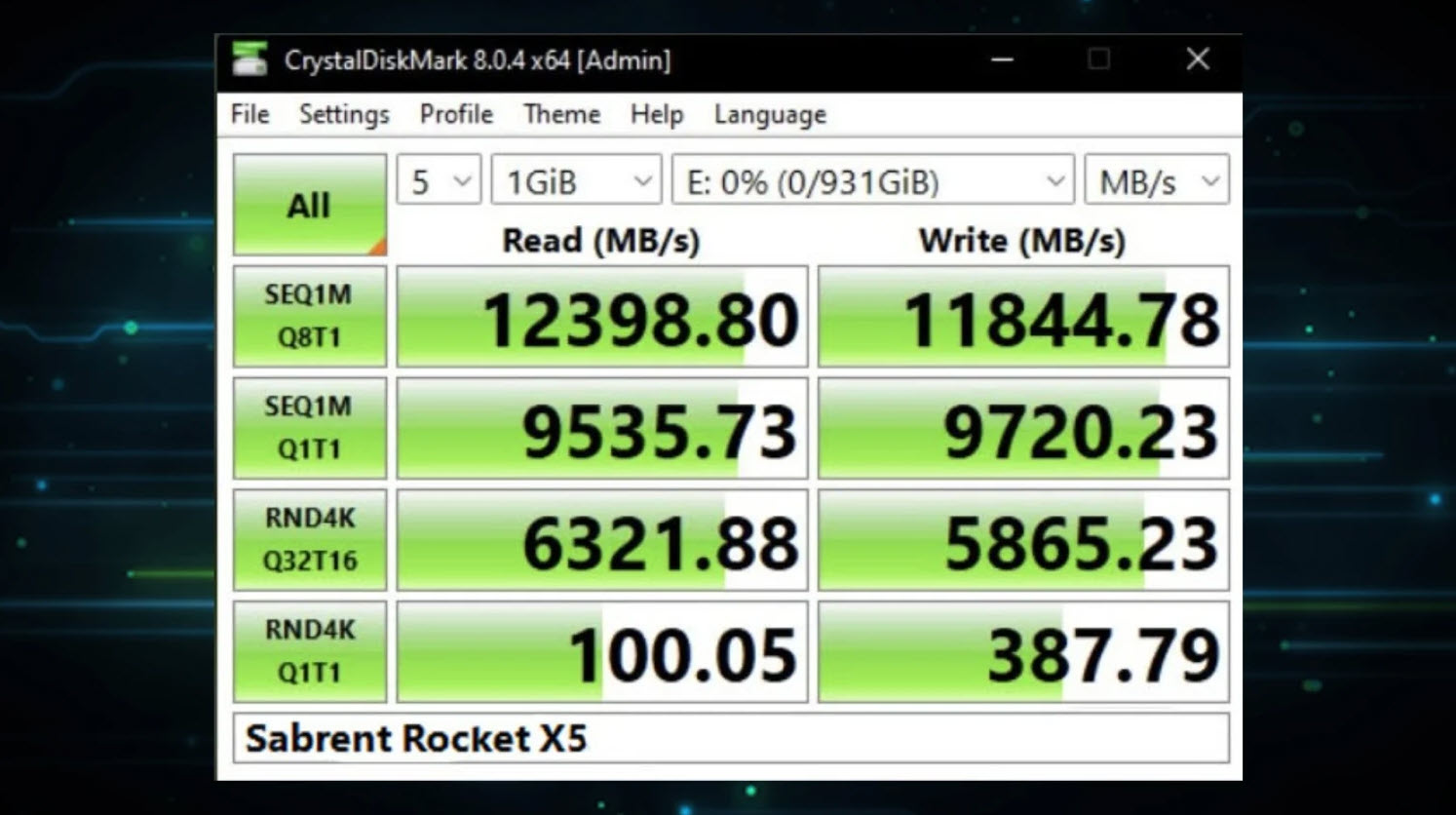Click the CrystalDiskMark title bar icon
1456x815 pixels.
(251, 59)
